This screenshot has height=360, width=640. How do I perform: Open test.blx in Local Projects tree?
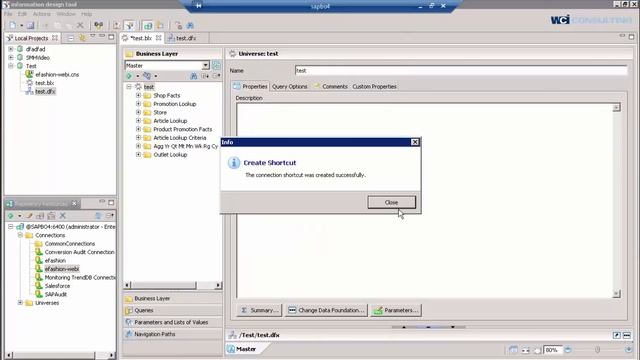point(44,83)
